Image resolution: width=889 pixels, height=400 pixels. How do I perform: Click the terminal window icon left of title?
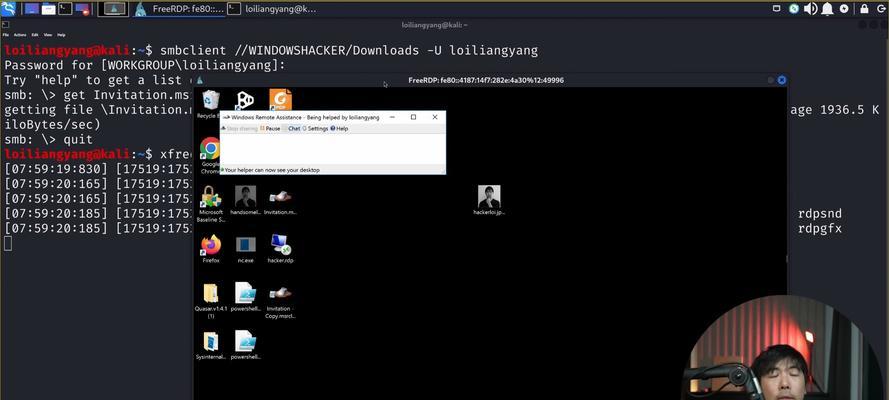[5, 25]
